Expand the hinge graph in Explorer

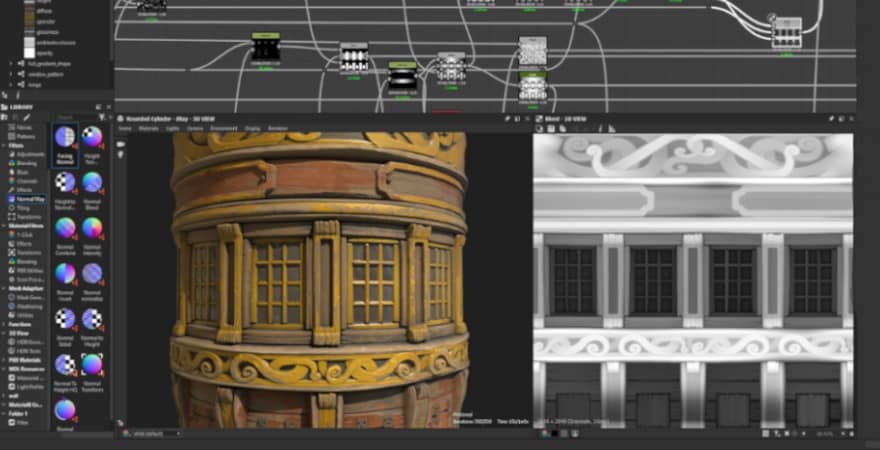11,84
